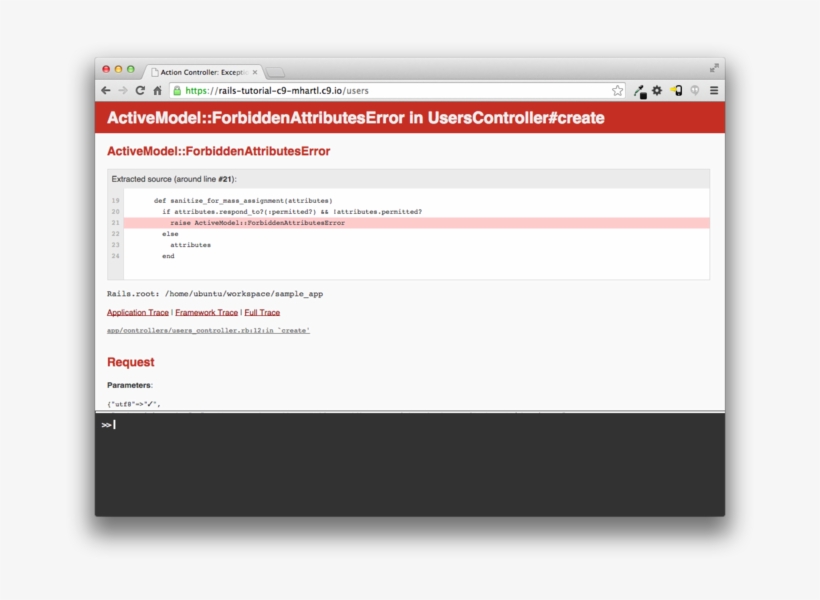Open users_controller.rb:12 trace line

point(208,330)
